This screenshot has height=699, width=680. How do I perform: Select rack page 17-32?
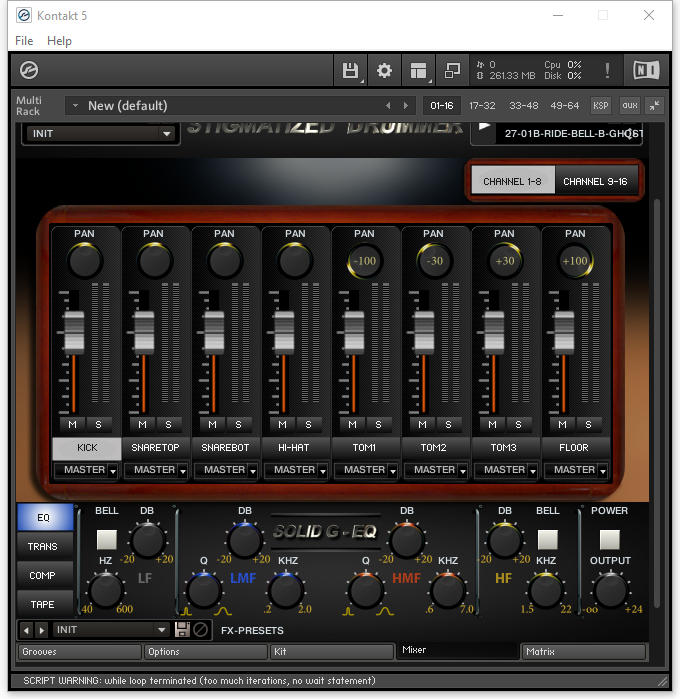tap(482, 106)
